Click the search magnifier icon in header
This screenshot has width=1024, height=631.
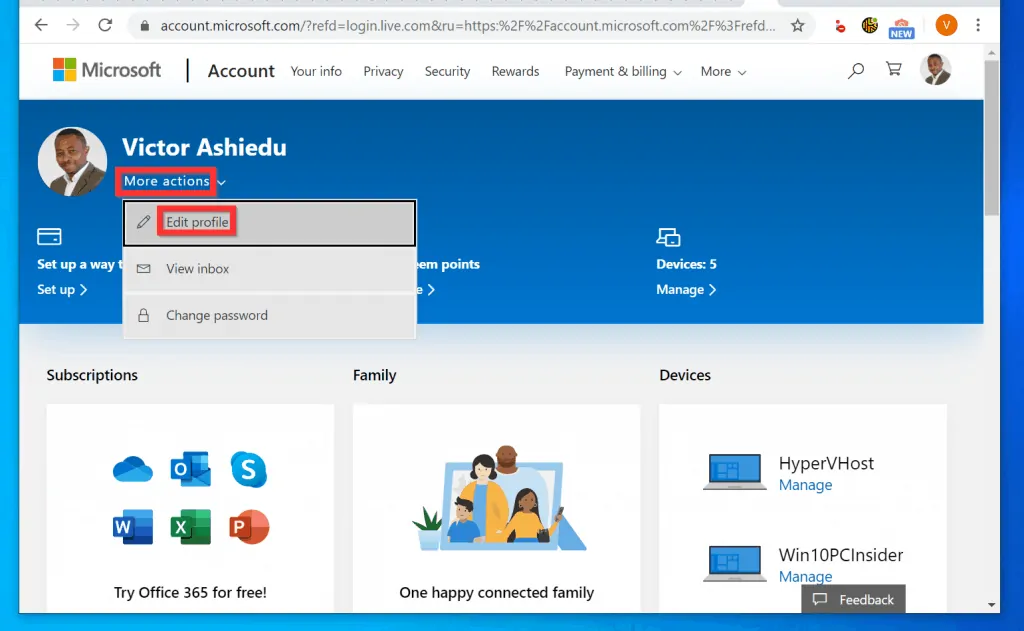click(x=855, y=71)
